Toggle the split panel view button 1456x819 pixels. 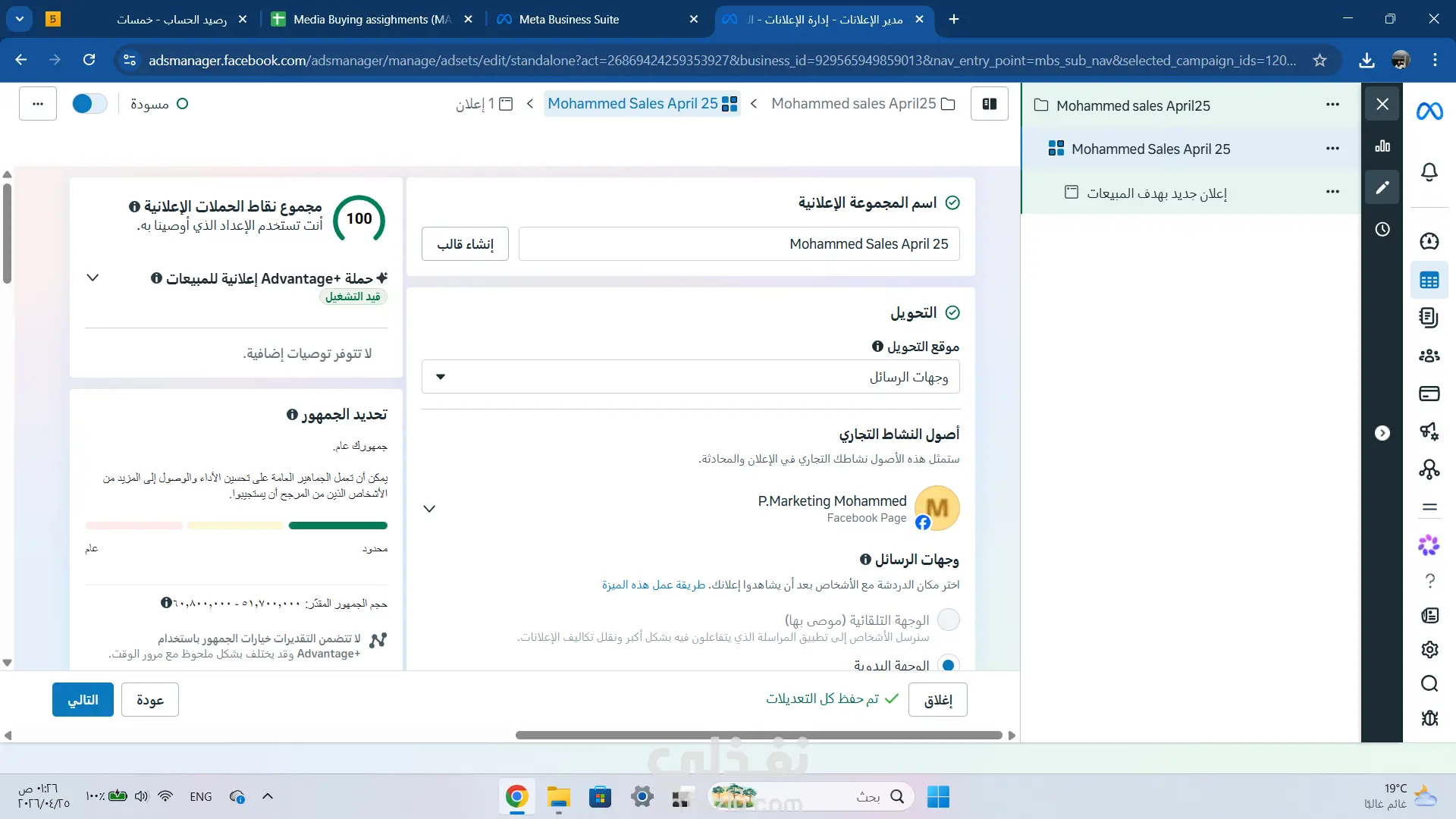(990, 104)
